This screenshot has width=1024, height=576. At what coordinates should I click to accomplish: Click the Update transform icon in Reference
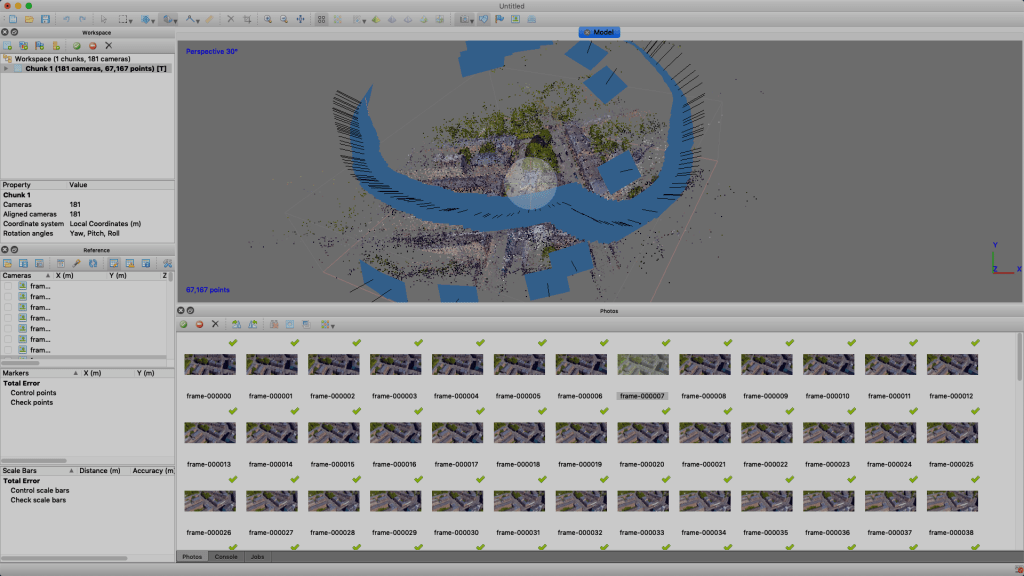click(92, 263)
